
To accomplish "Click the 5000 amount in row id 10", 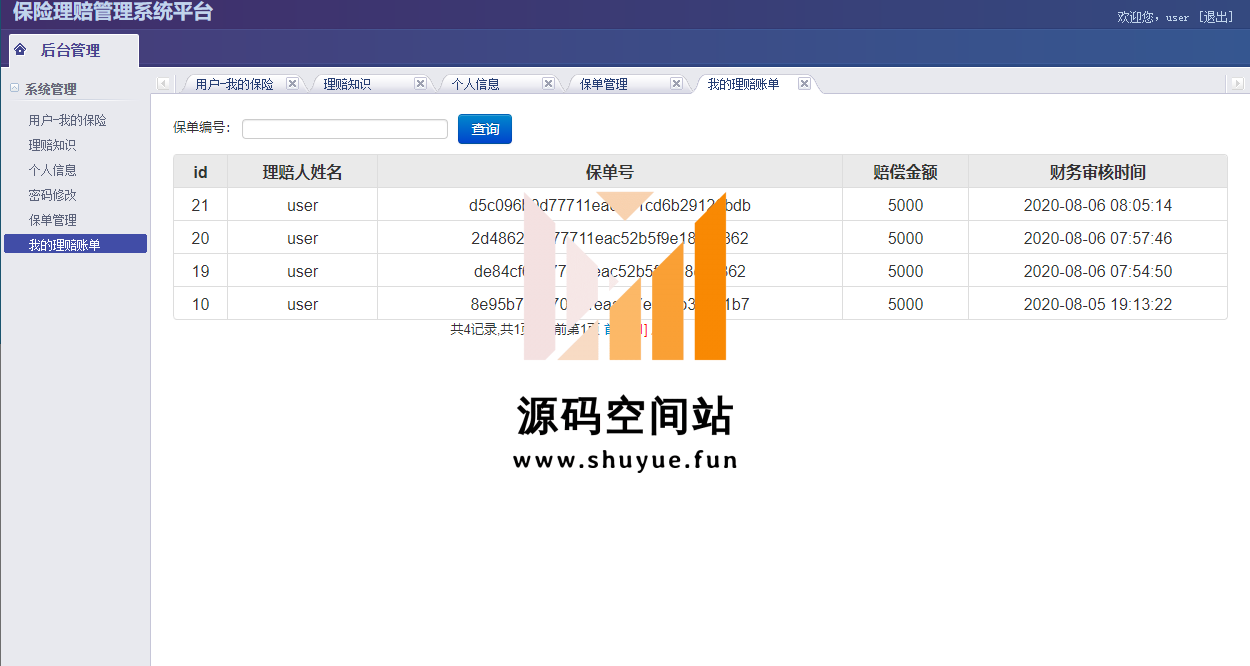I will (x=906, y=304).
